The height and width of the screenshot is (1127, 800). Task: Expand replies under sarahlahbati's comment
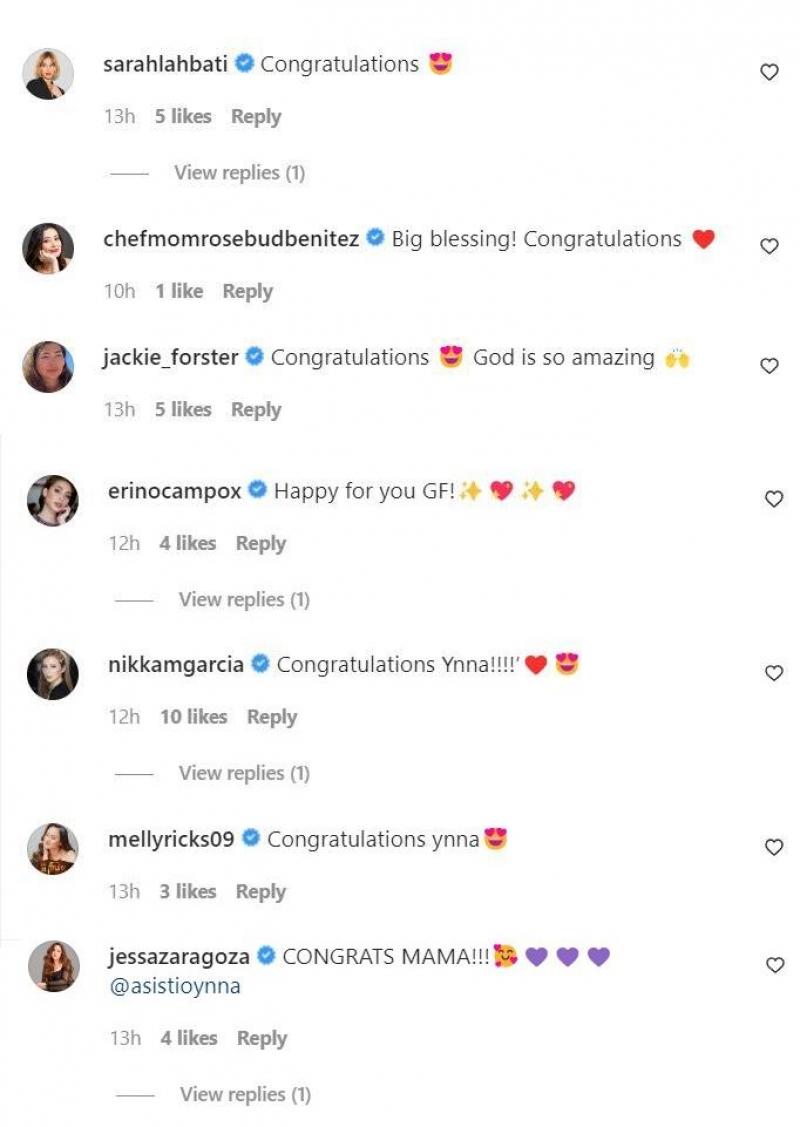pos(239,173)
